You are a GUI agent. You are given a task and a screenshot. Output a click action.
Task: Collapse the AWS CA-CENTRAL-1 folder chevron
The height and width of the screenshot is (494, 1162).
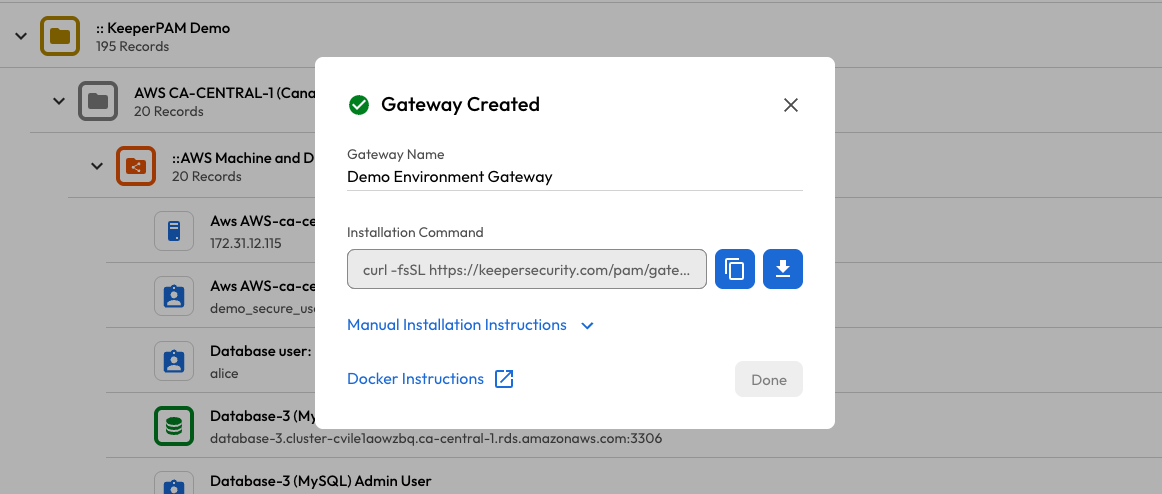tap(59, 101)
